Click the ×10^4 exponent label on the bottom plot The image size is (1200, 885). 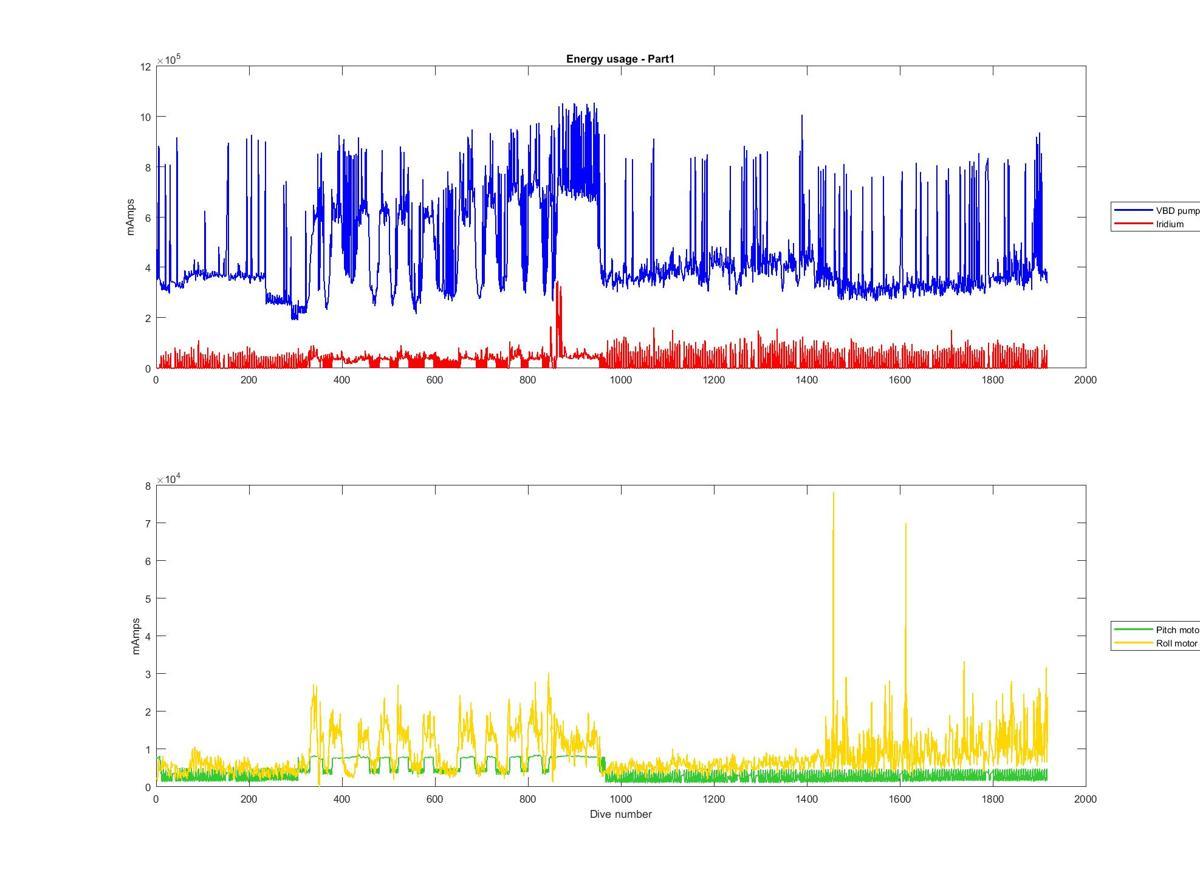tap(168, 479)
